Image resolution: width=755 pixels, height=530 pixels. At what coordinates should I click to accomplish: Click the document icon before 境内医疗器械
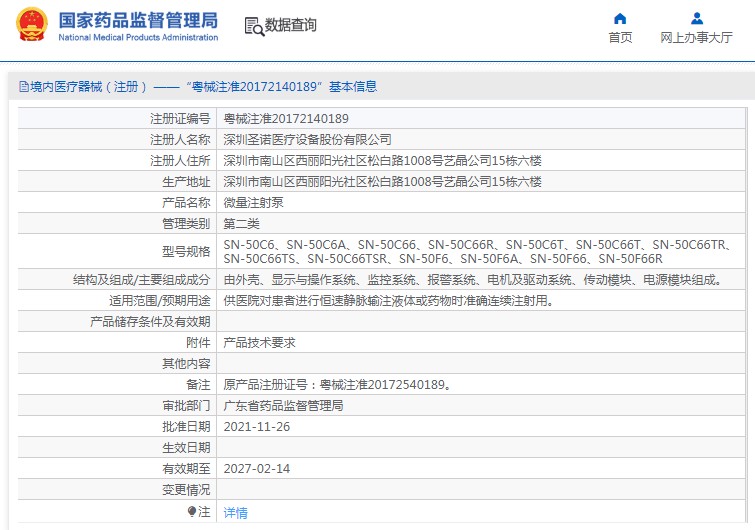coord(24,87)
